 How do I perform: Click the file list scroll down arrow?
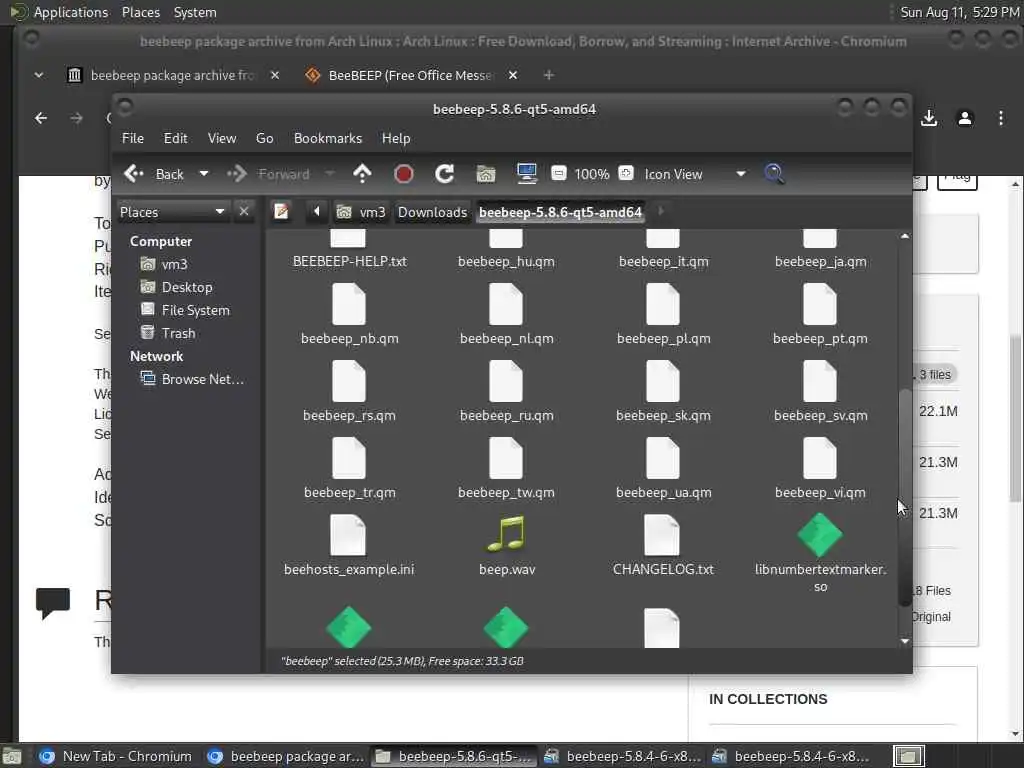click(x=904, y=641)
